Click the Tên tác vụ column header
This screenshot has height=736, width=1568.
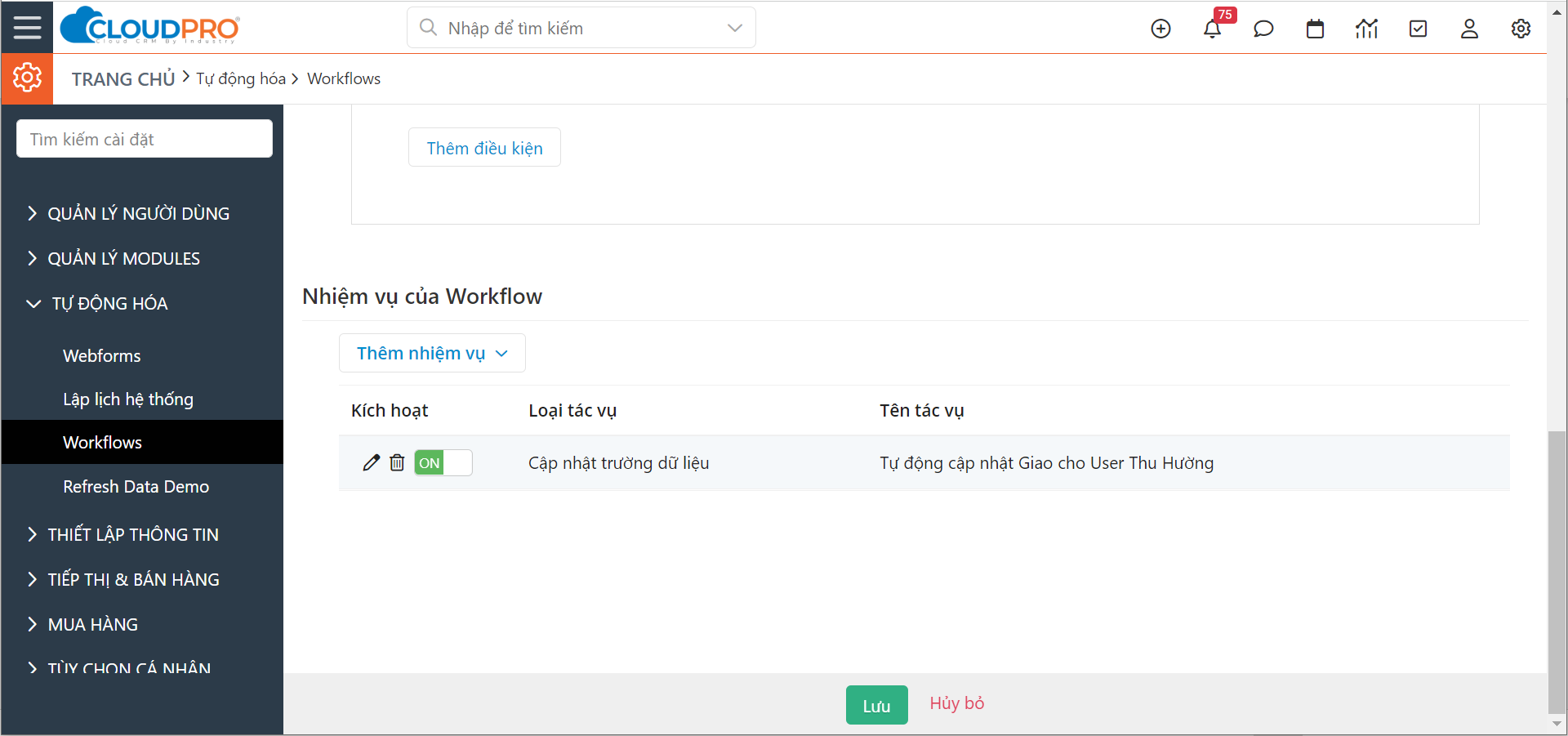pos(921,410)
